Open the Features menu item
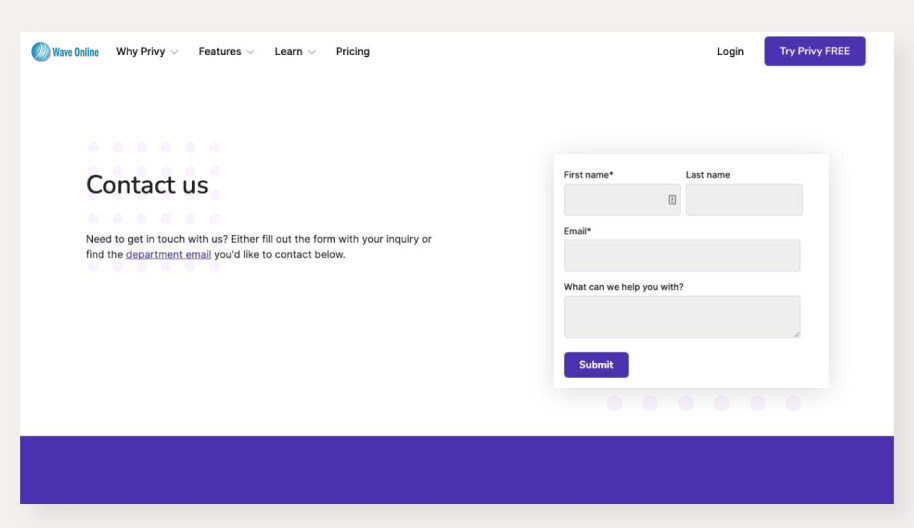Viewport: 914px width, 528px height. pyautogui.click(x=220, y=52)
